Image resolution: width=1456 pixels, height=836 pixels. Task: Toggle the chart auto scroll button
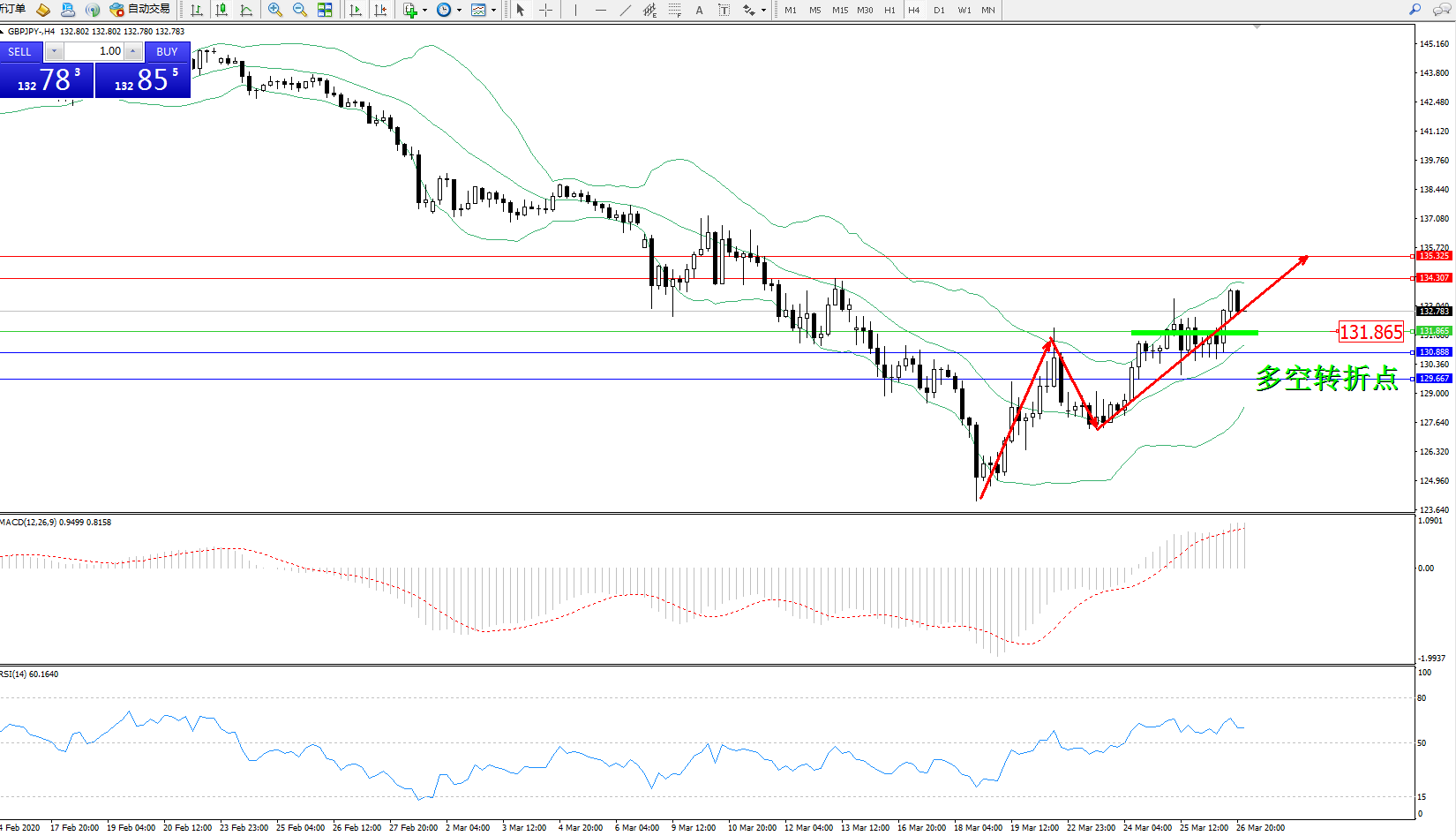pyautogui.click(x=356, y=10)
